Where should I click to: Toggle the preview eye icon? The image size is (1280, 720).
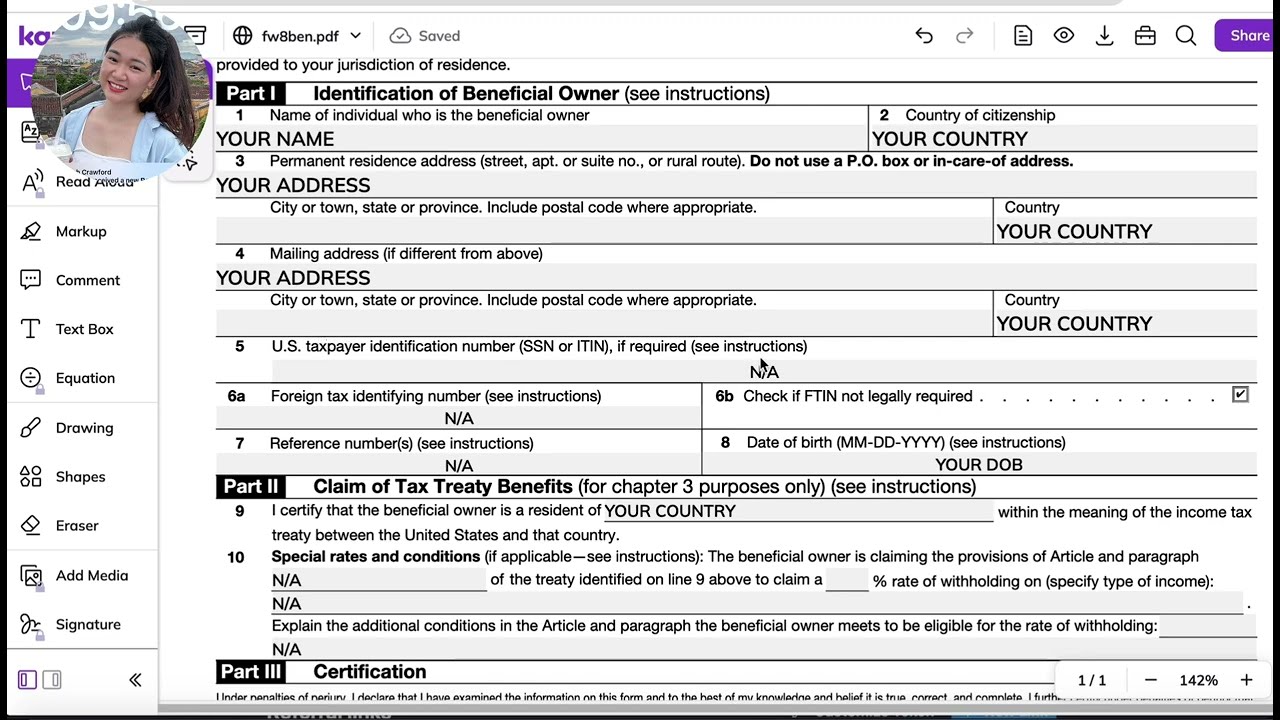(x=1063, y=36)
